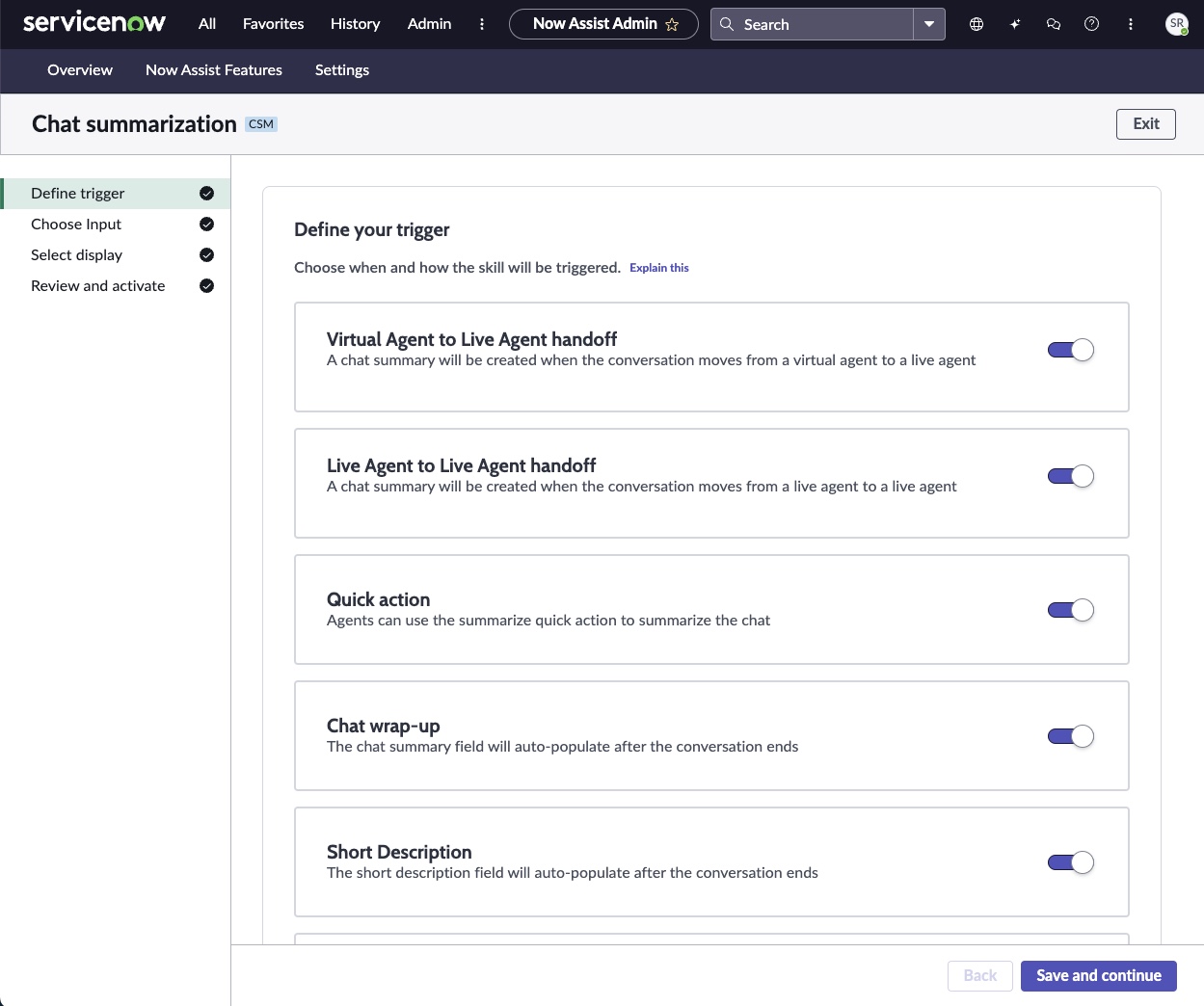
Task: Click the CSM tag next to Chat summarization
Action: click(261, 124)
